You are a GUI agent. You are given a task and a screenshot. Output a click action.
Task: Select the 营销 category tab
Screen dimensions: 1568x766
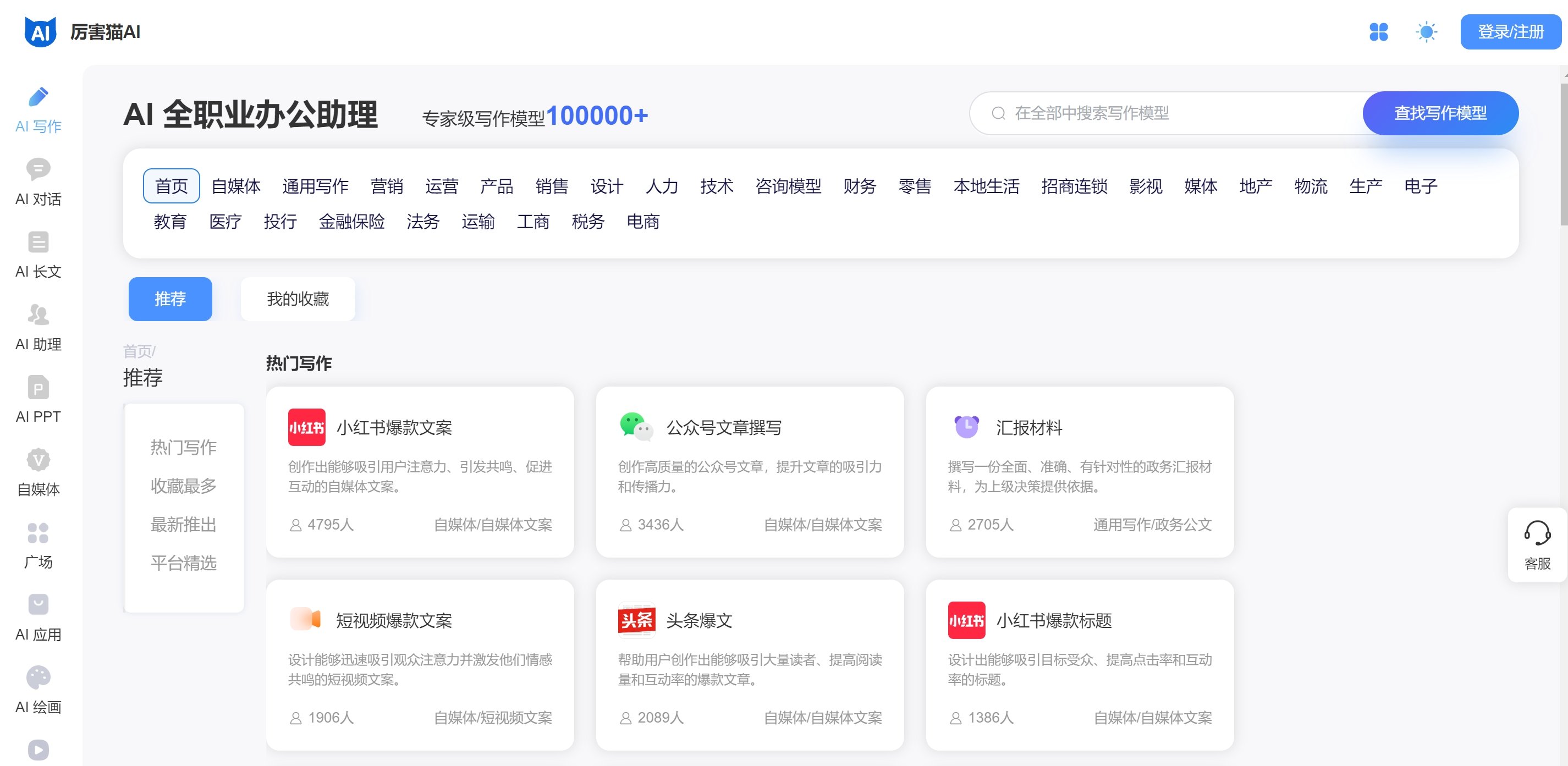click(388, 187)
